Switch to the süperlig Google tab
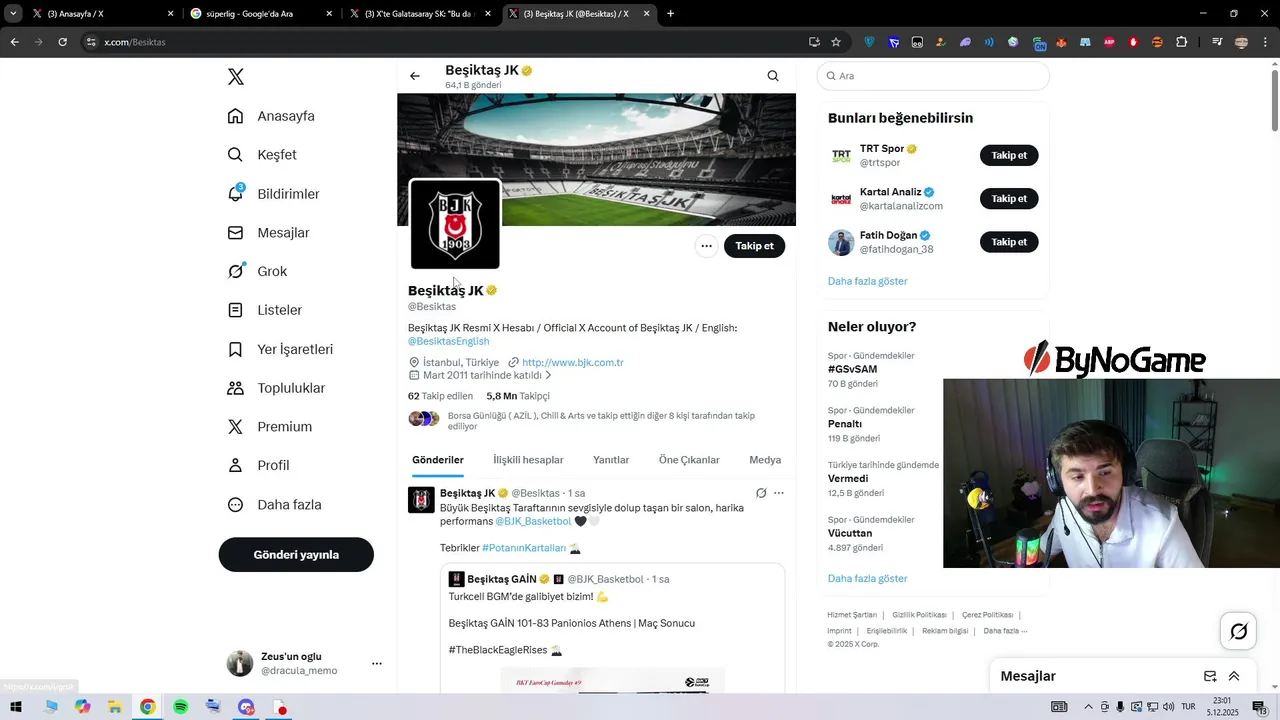The height and width of the screenshot is (720, 1280). pyautogui.click(x=260, y=14)
